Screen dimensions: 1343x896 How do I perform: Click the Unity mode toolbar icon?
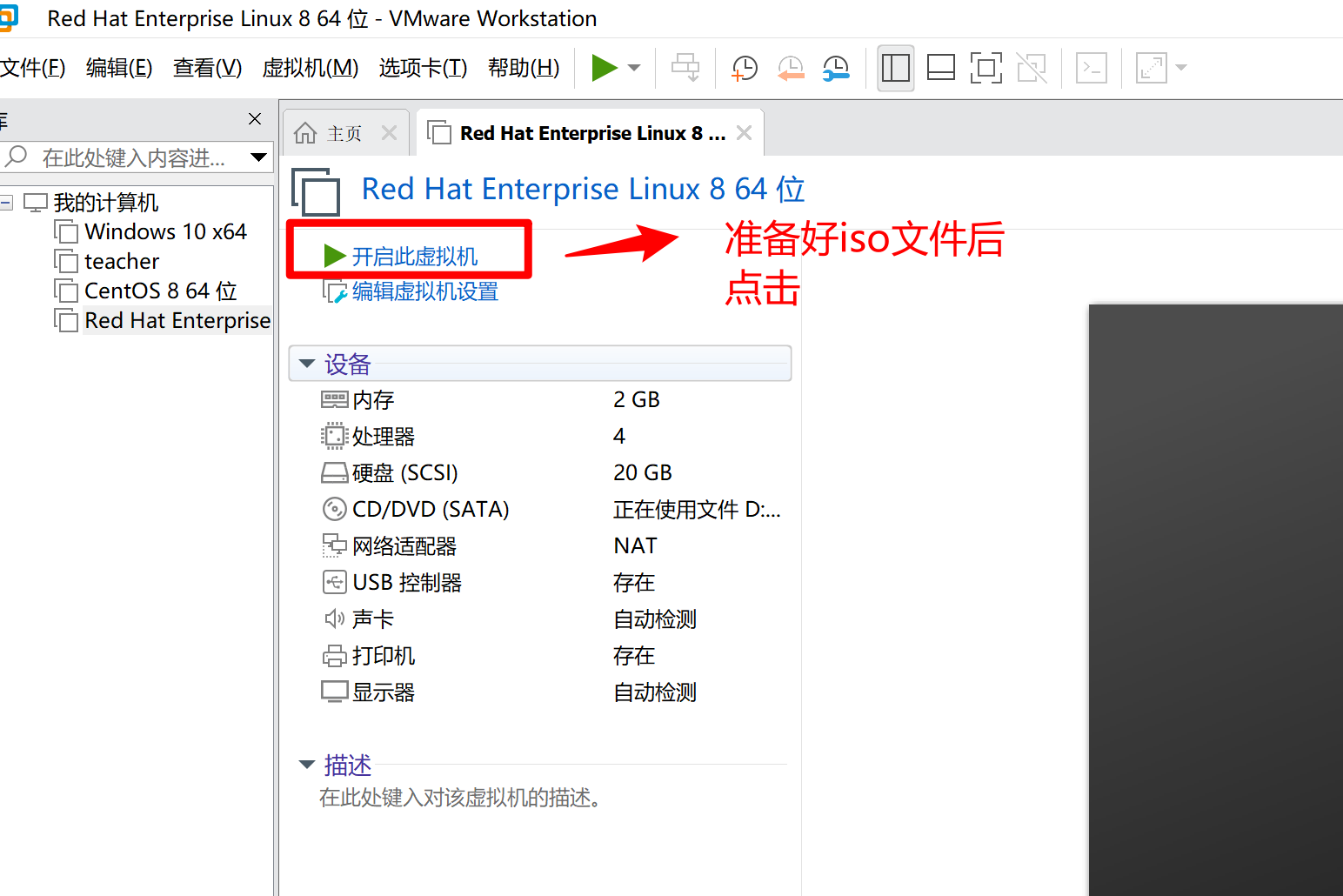(x=1032, y=68)
